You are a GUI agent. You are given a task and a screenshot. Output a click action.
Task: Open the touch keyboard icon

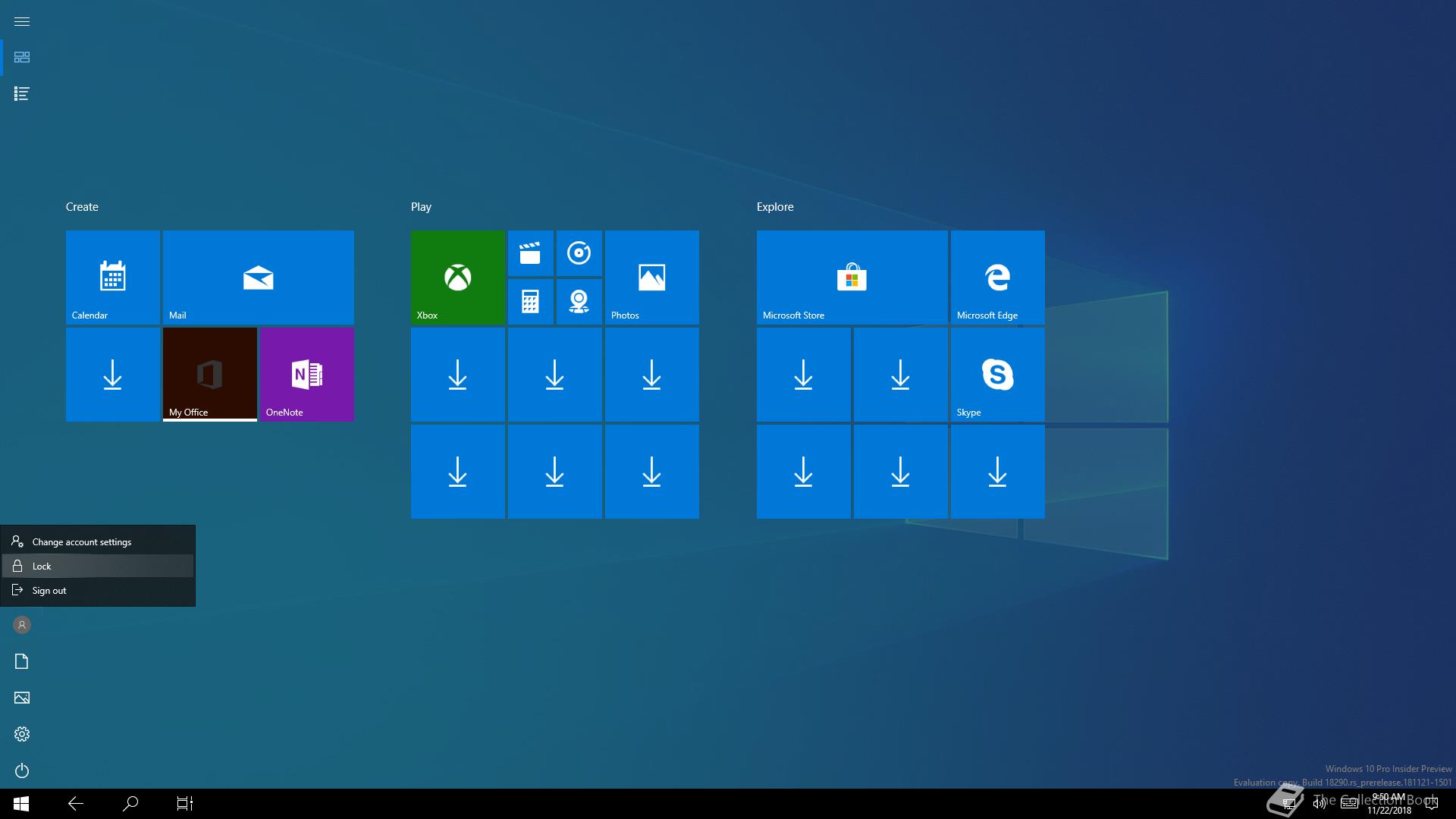tap(1349, 804)
